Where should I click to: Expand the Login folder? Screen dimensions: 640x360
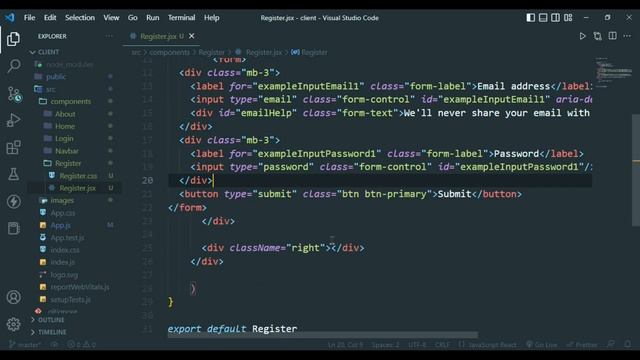click(64, 138)
